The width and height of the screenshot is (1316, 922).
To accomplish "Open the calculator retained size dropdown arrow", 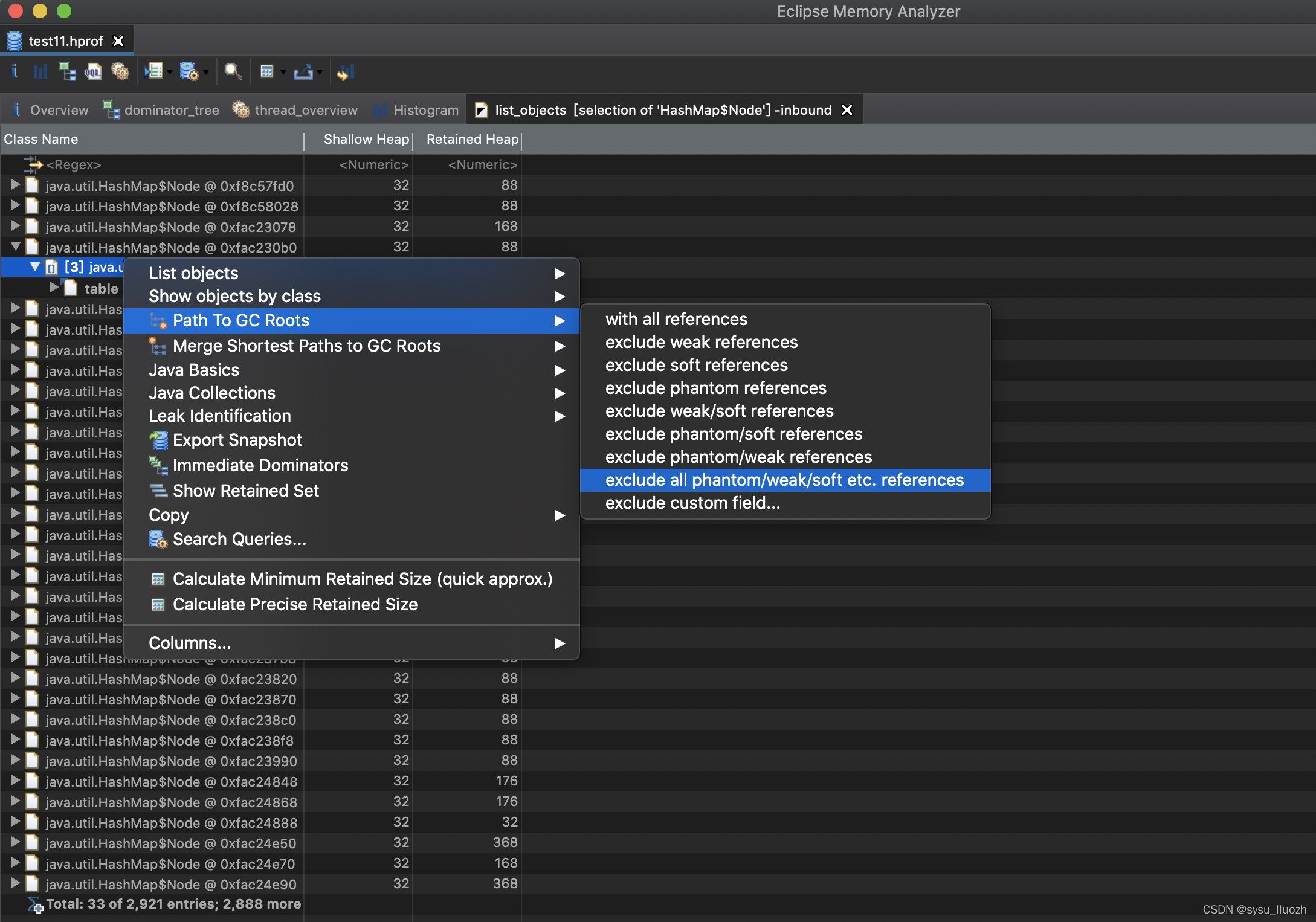I will tap(283, 73).
